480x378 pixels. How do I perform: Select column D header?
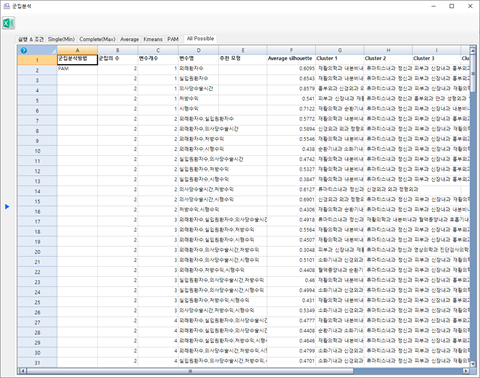tap(198, 50)
